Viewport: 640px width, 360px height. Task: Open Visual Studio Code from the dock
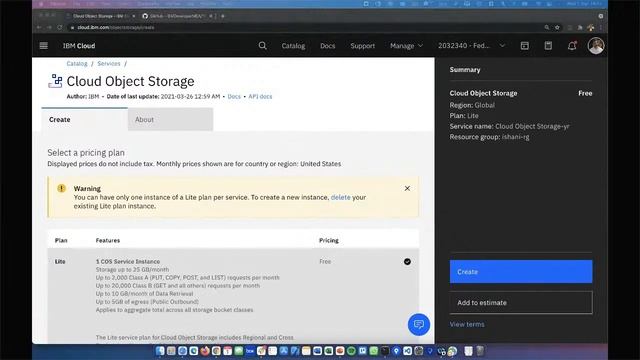click(x=407, y=351)
